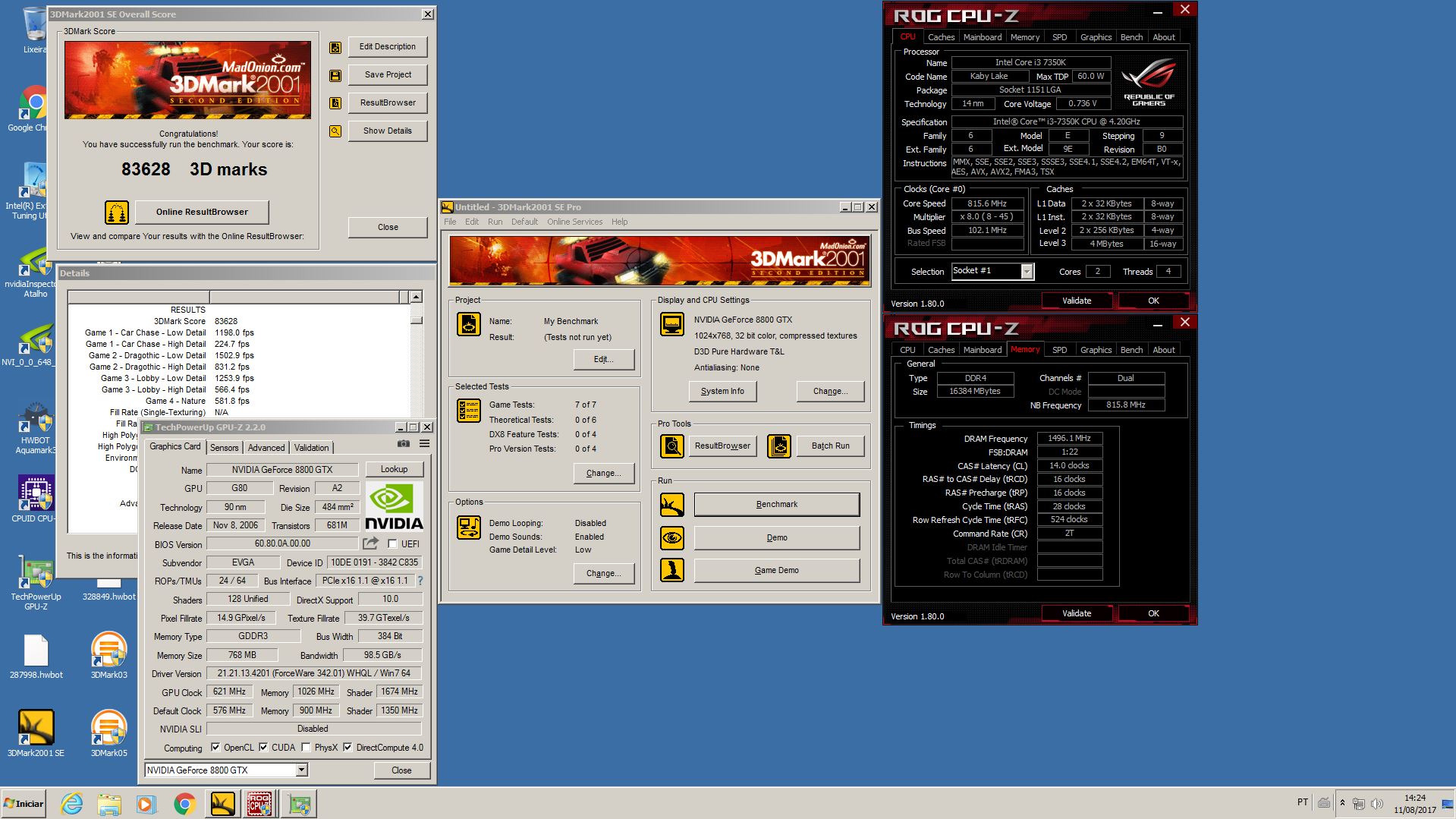Open the Validation tab in GPU-Z
Viewport: 1456px width, 819px height.
tap(311, 448)
